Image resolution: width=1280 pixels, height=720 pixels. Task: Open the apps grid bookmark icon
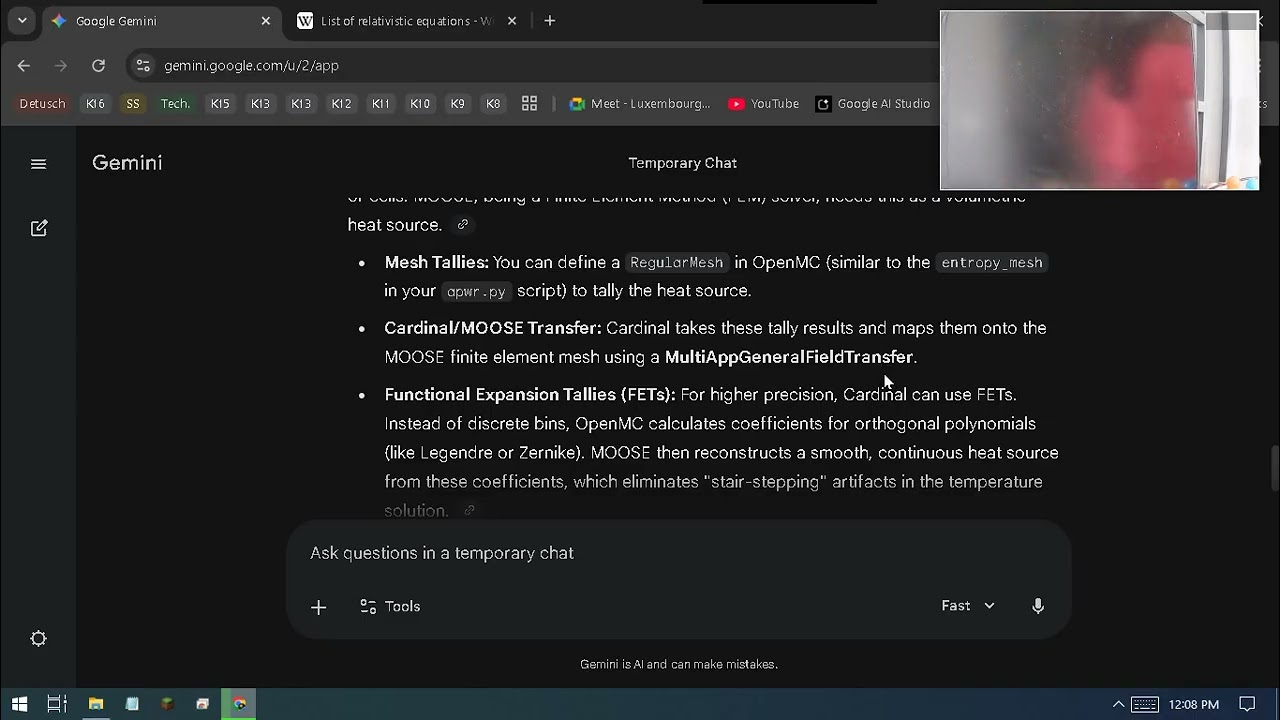(x=529, y=103)
